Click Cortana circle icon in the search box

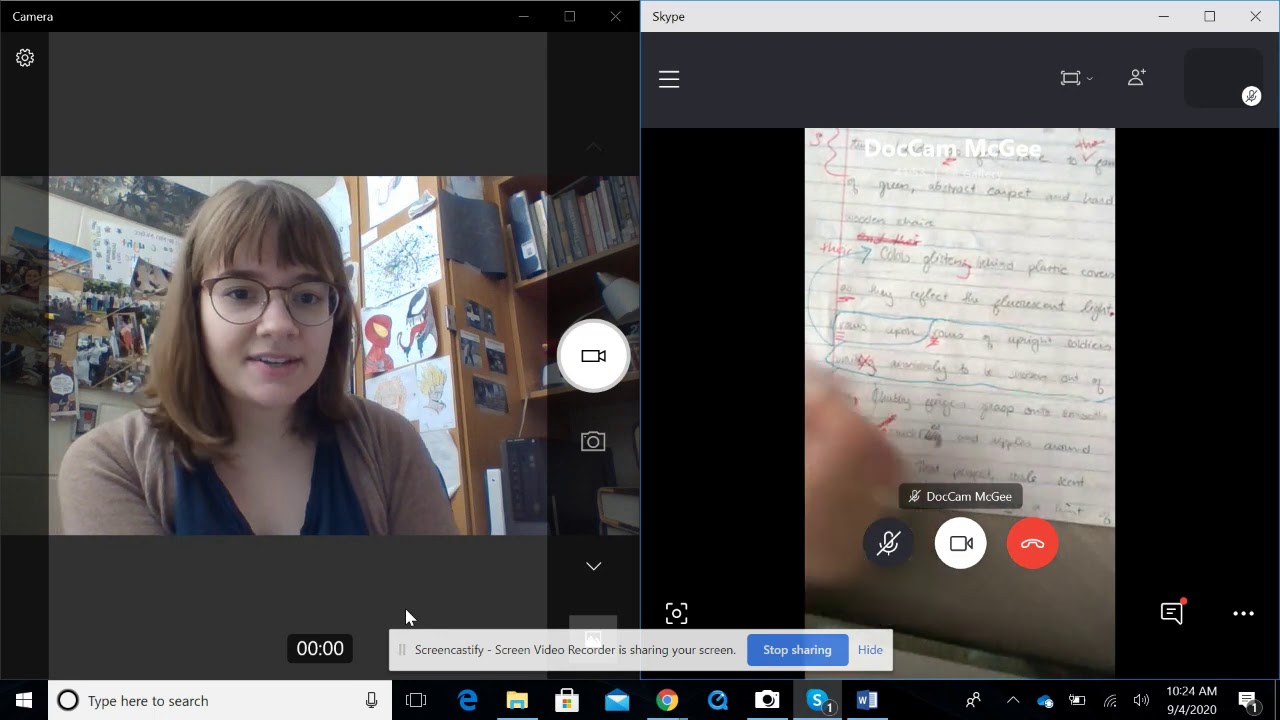click(x=68, y=701)
